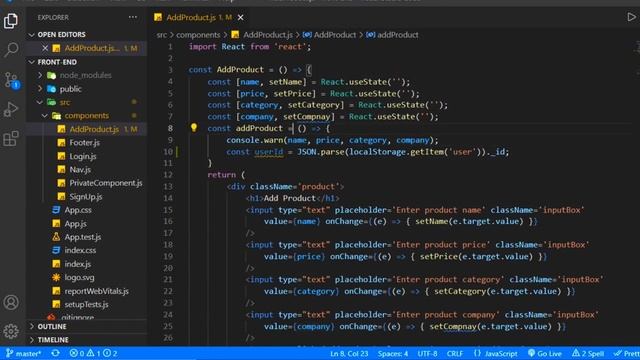
Task: Click the Go Live status button
Action: (x=544, y=353)
